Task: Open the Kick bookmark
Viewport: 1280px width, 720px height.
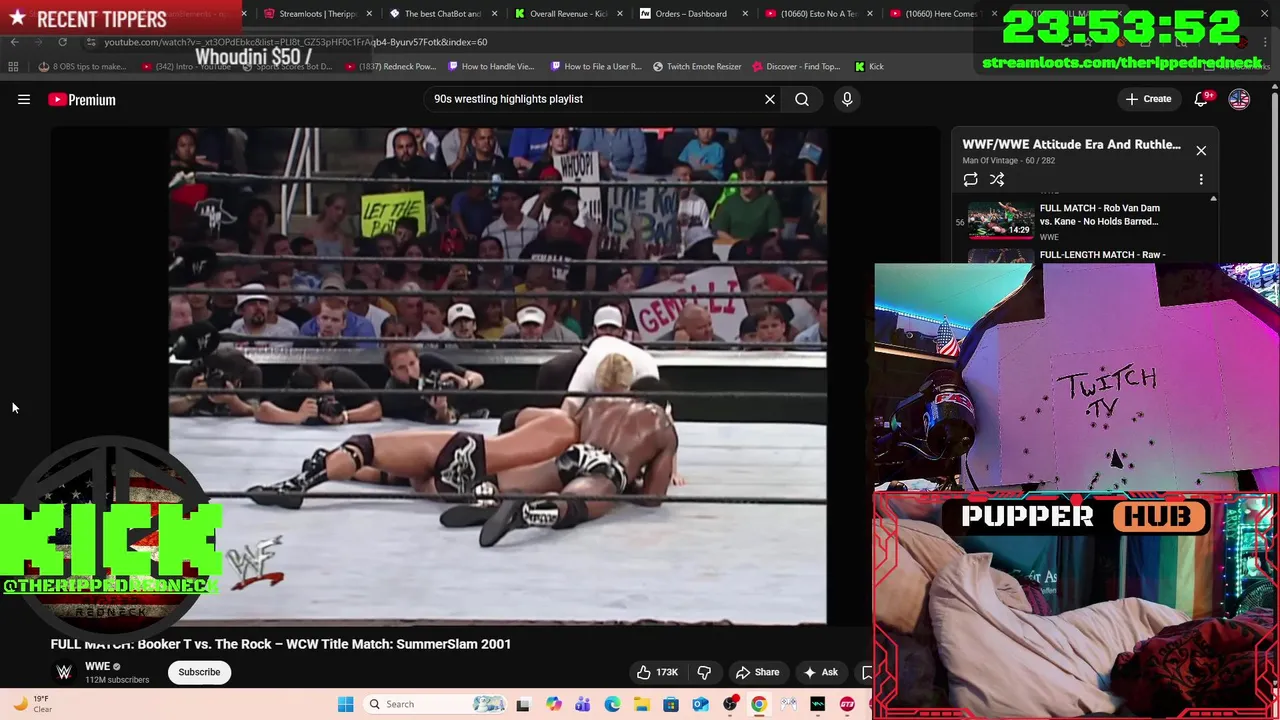Action: tap(869, 67)
